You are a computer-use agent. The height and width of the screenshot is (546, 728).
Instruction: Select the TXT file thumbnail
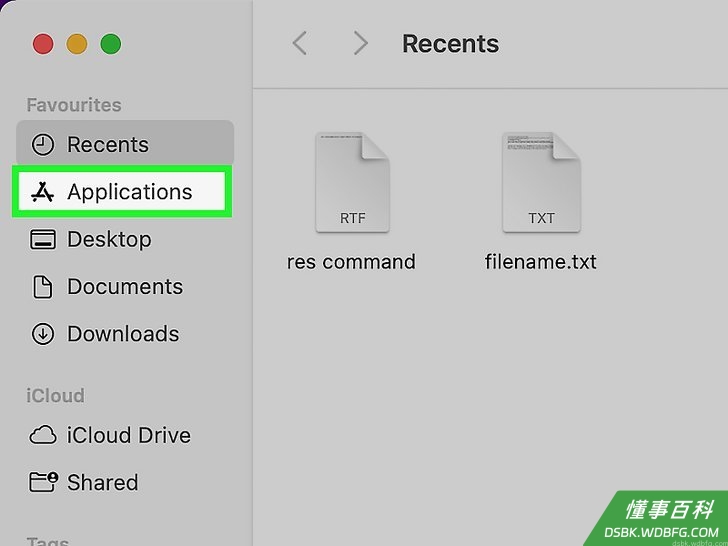click(541, 182)
